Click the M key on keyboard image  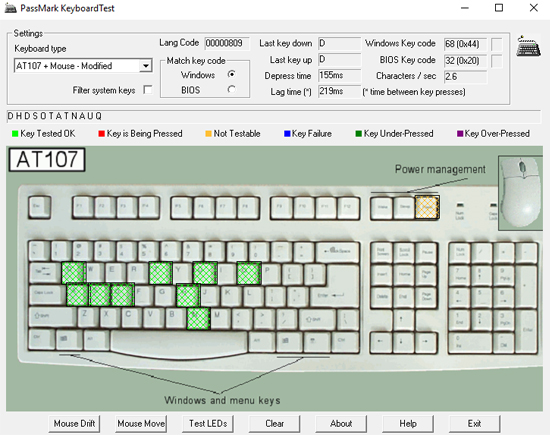coord(220,318)
